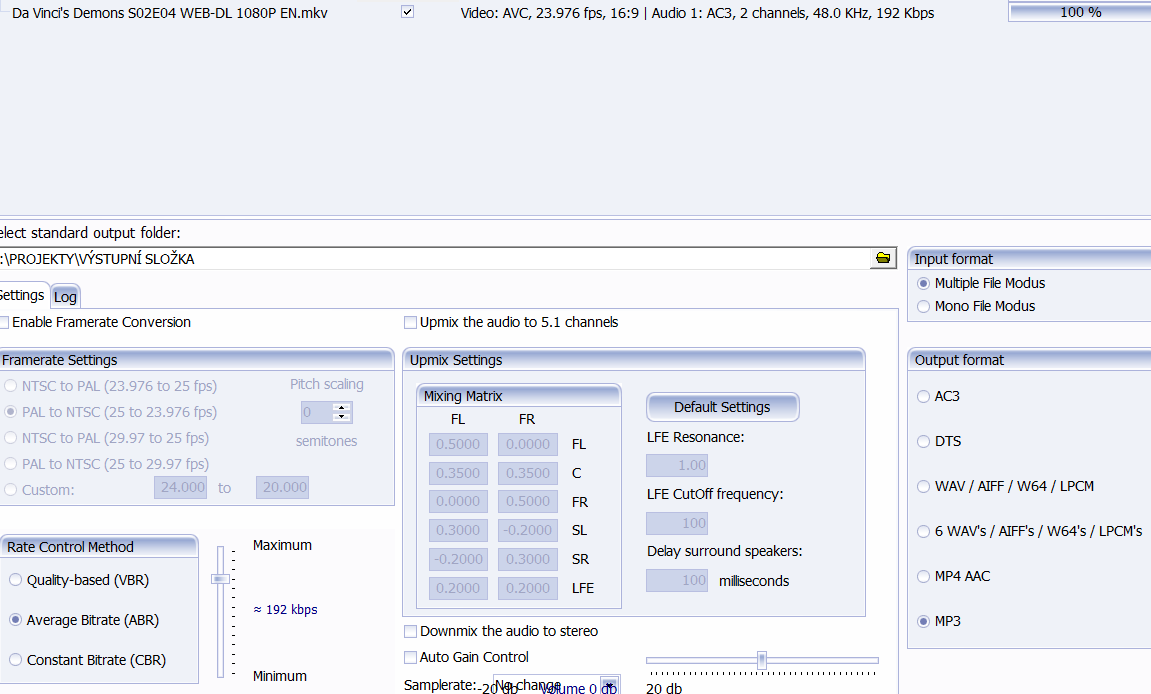Choose DTS as output format

point(923,441)
